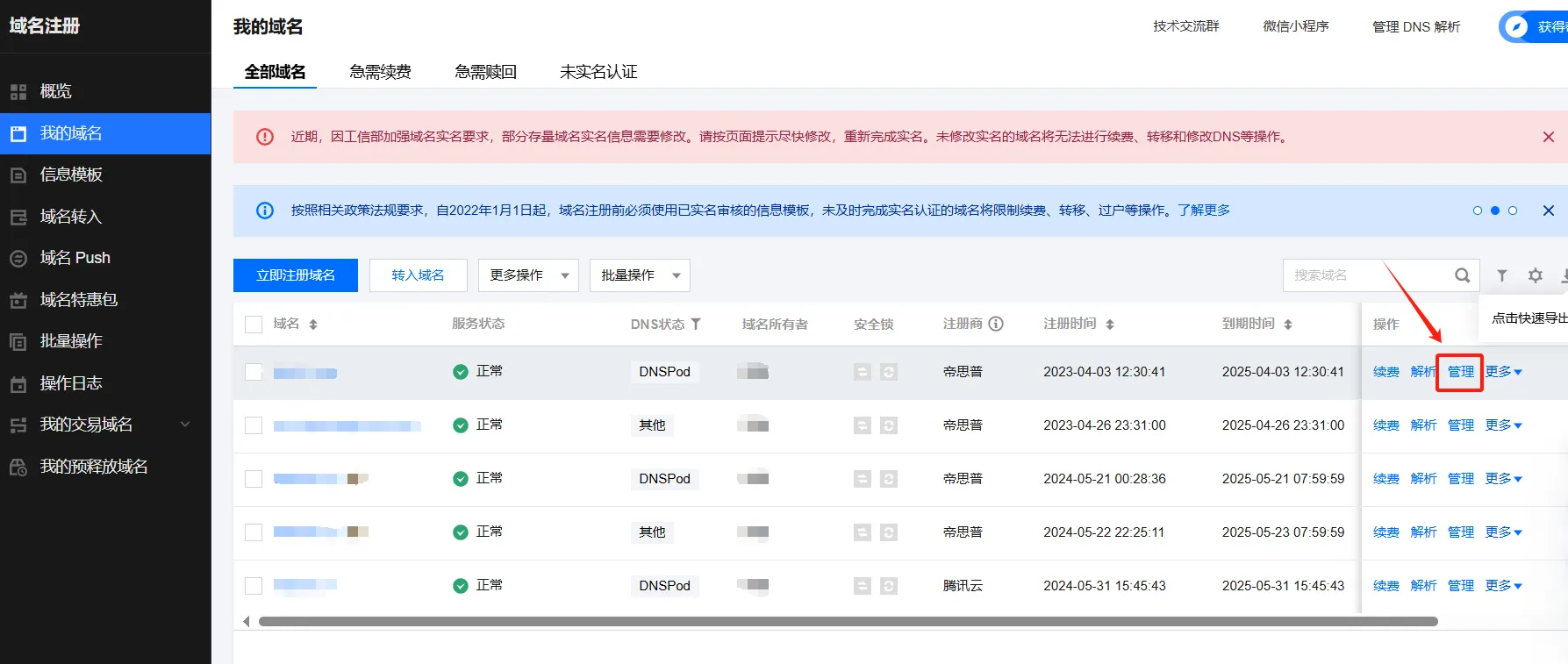Expand 我的交易域名 sidebar chevron
The height and width of the screenshot is (664, 1568).
pyautogui.click(x=185, y=425)
